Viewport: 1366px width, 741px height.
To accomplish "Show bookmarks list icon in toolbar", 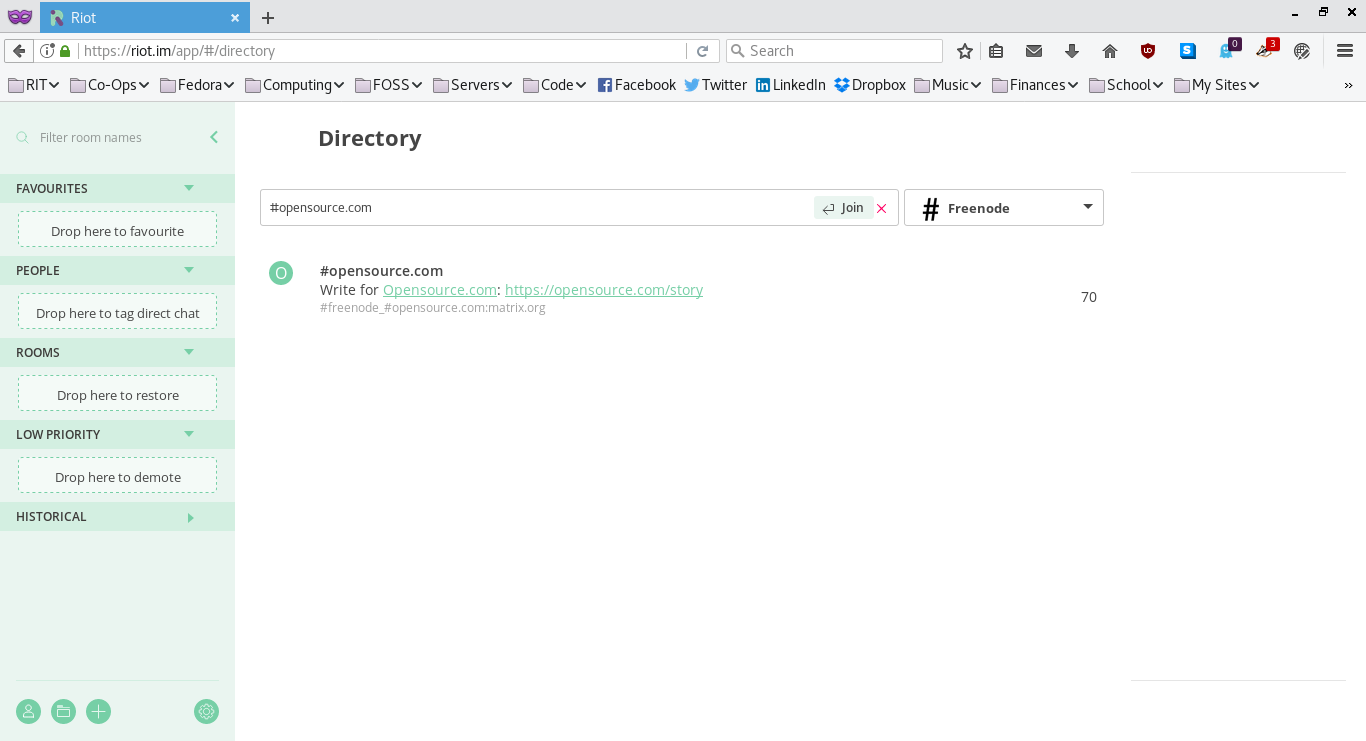I will click(x=996, y=51).
